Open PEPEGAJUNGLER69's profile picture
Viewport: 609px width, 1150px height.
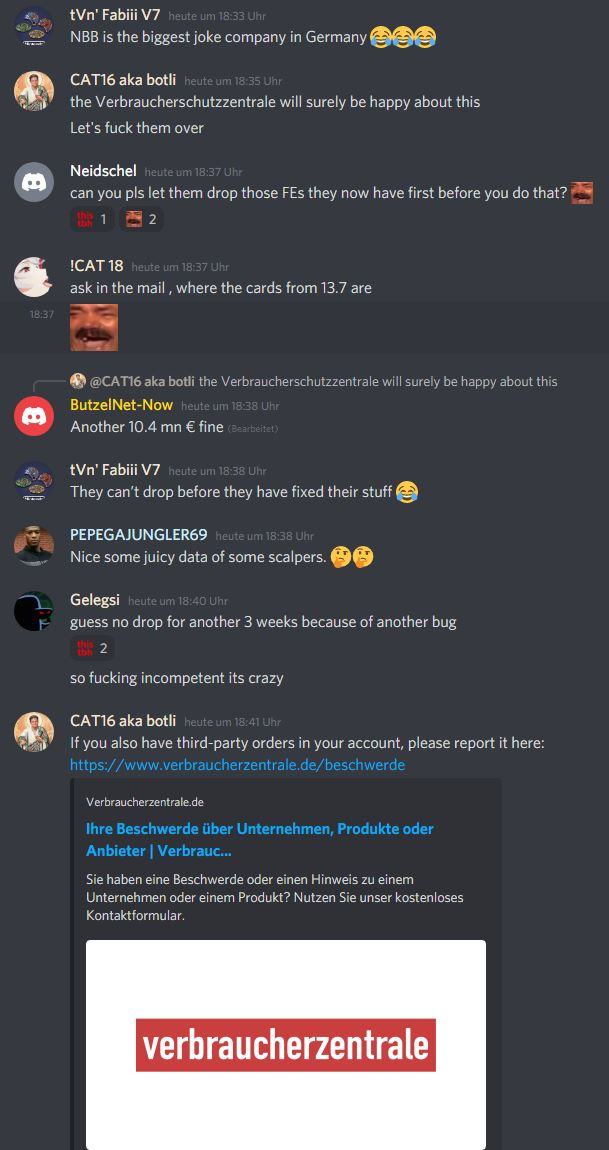pos(34,546)
